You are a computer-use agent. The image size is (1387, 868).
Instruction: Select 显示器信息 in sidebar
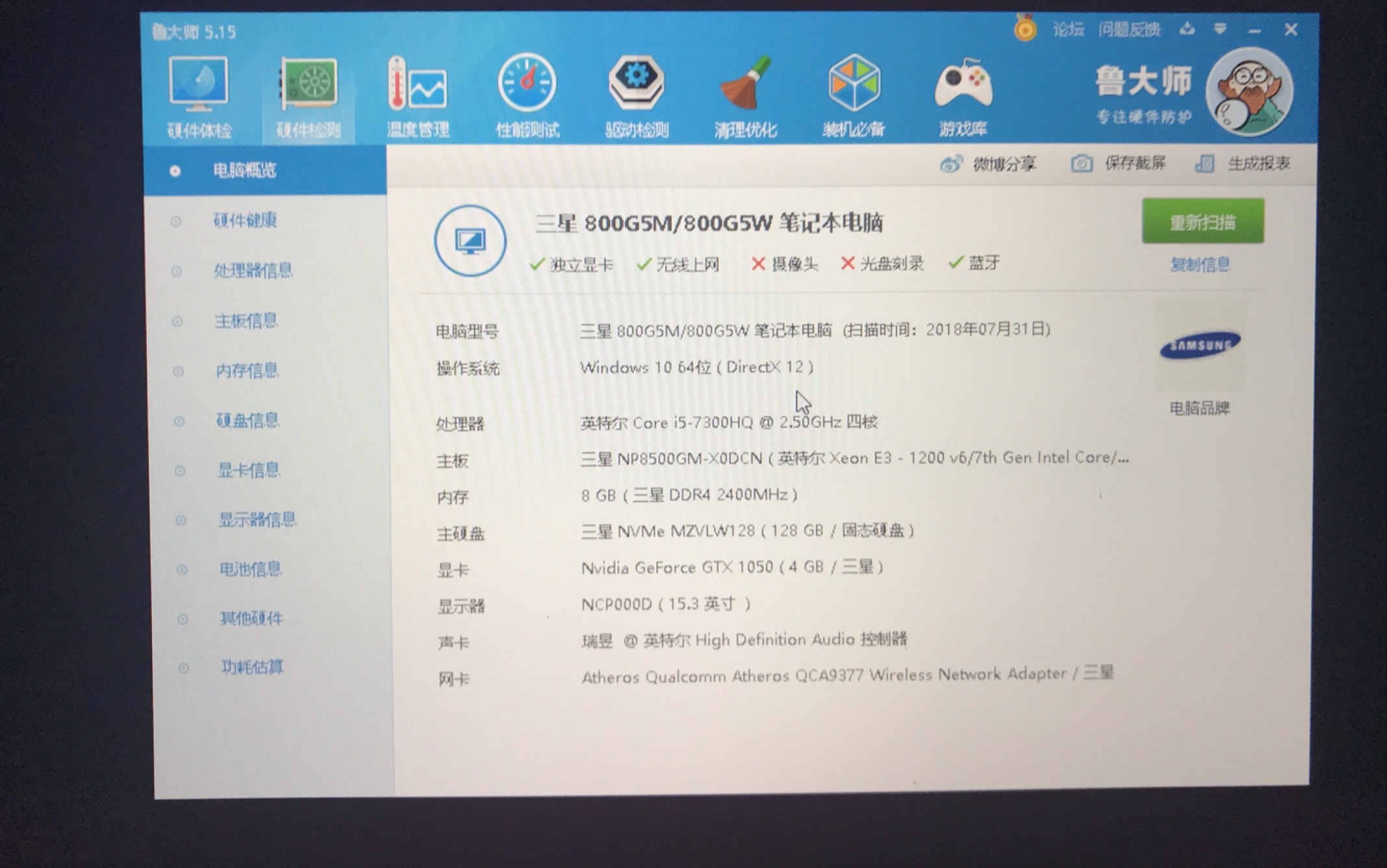tap(257, 520)
